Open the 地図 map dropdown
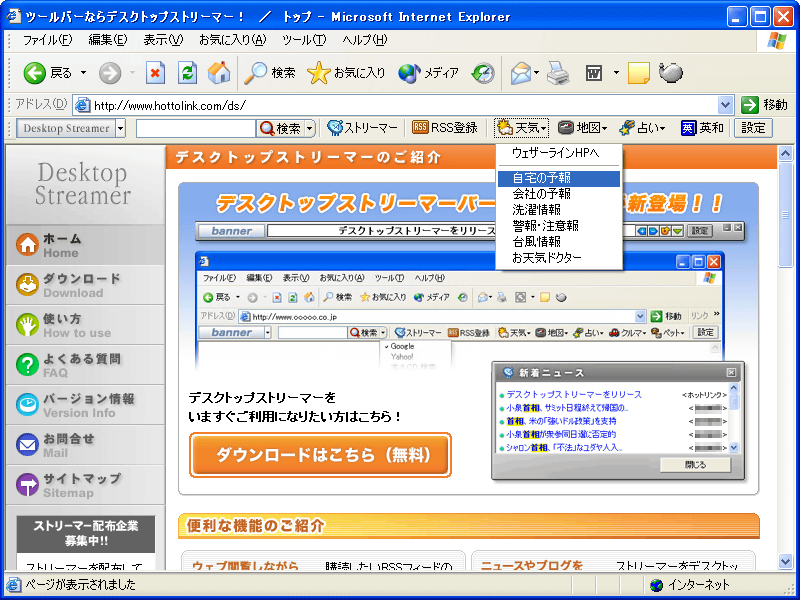This screenshot has width=800, height=600. tap(582, 128)
